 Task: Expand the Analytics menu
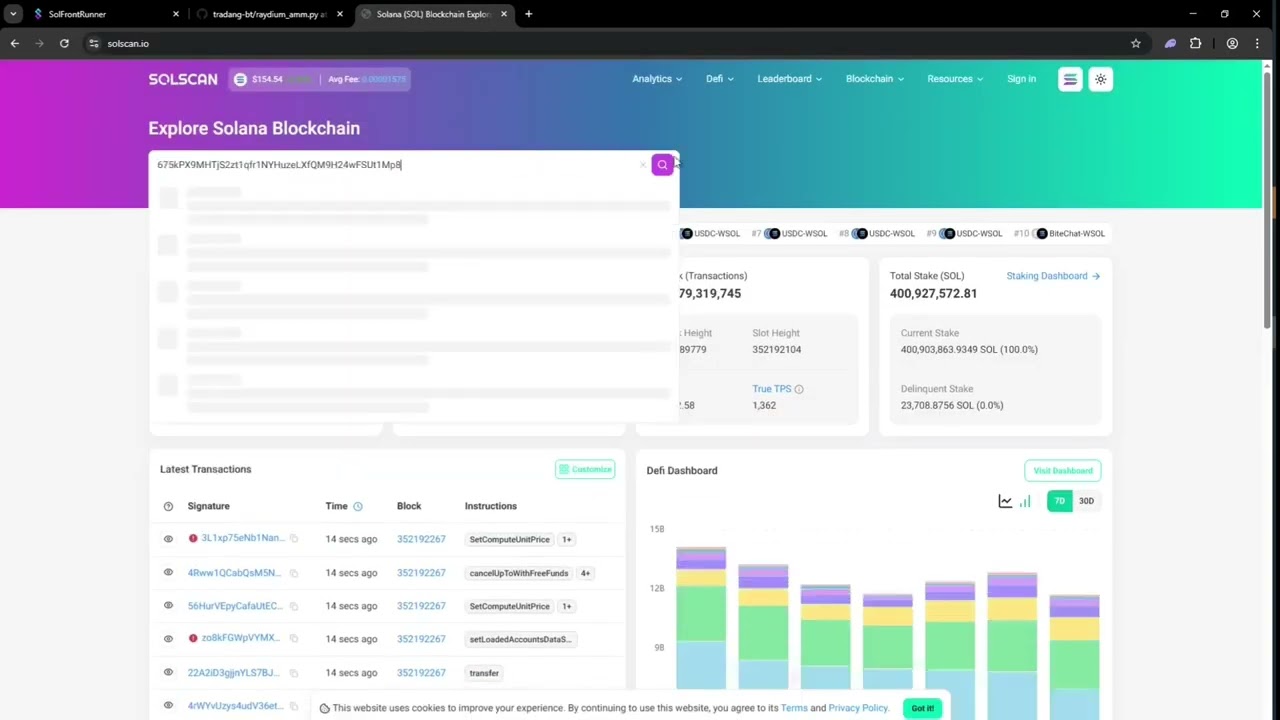(657, 79)
